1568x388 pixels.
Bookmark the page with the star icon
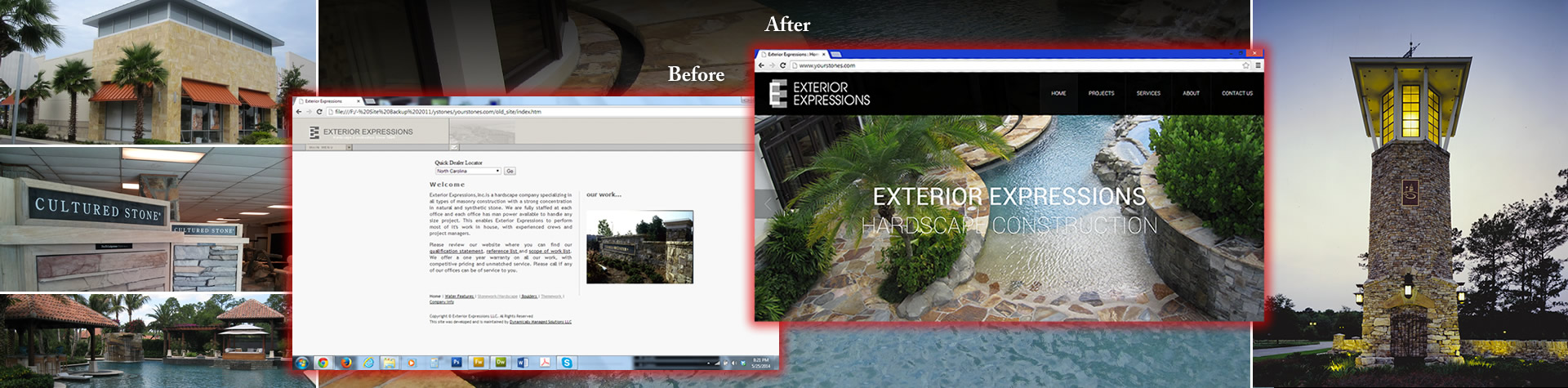point(1245,65)
